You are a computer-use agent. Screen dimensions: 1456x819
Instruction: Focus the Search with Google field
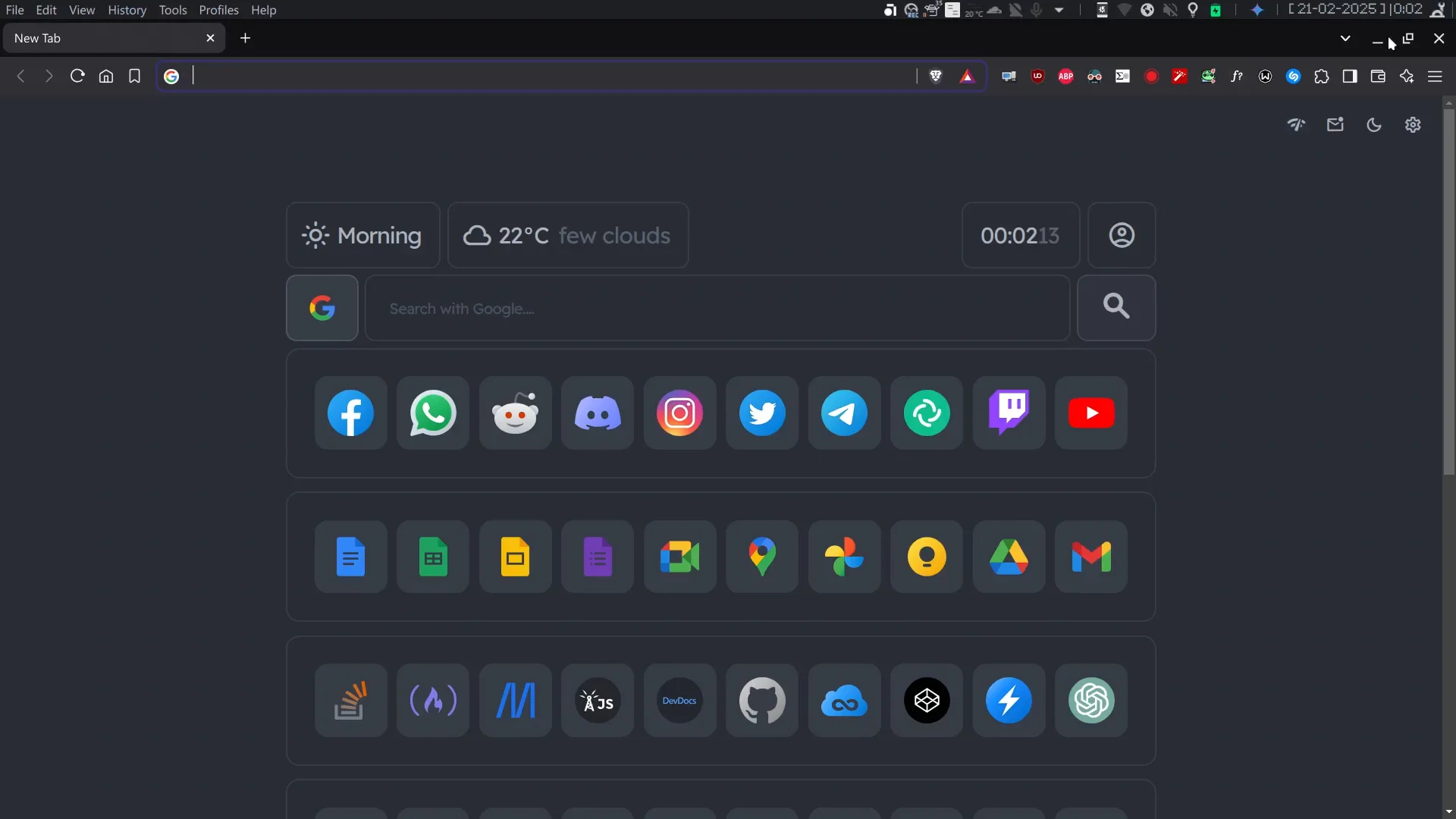click(717, 308)
